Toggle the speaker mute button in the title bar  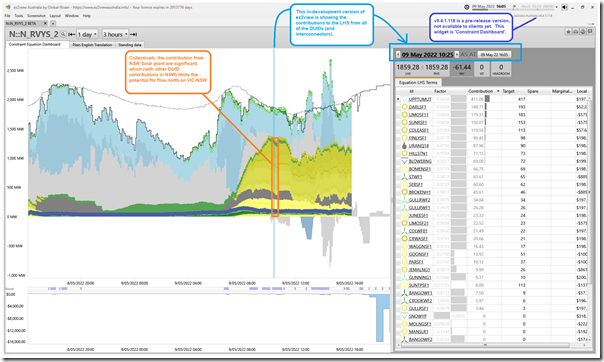point(564,7)
